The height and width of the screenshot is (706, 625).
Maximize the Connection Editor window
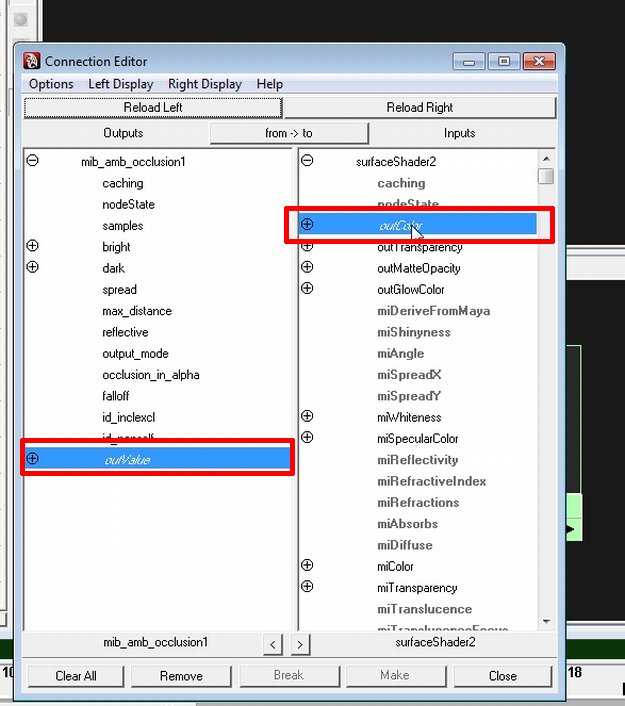[x=504, y=61]
